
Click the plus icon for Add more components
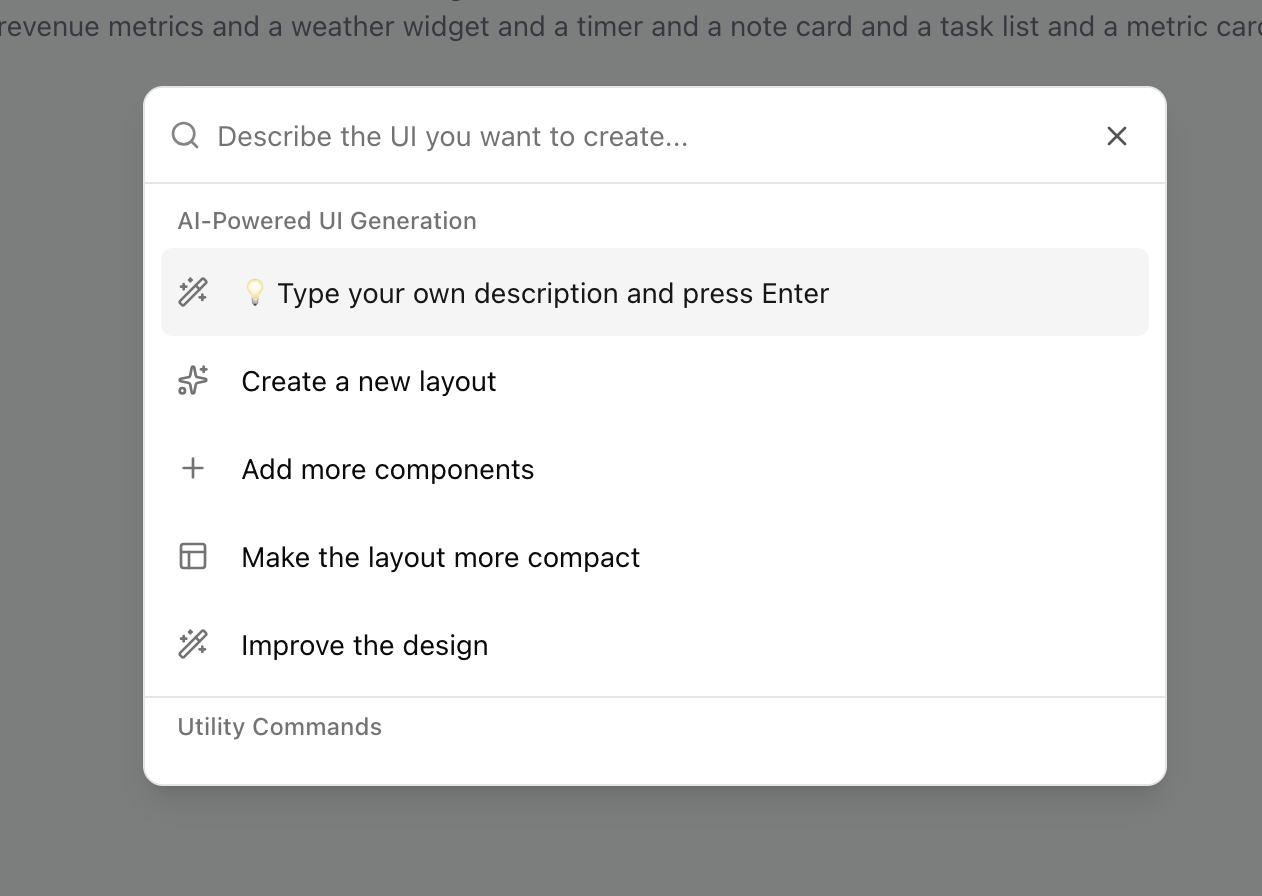tap(193, 468)
